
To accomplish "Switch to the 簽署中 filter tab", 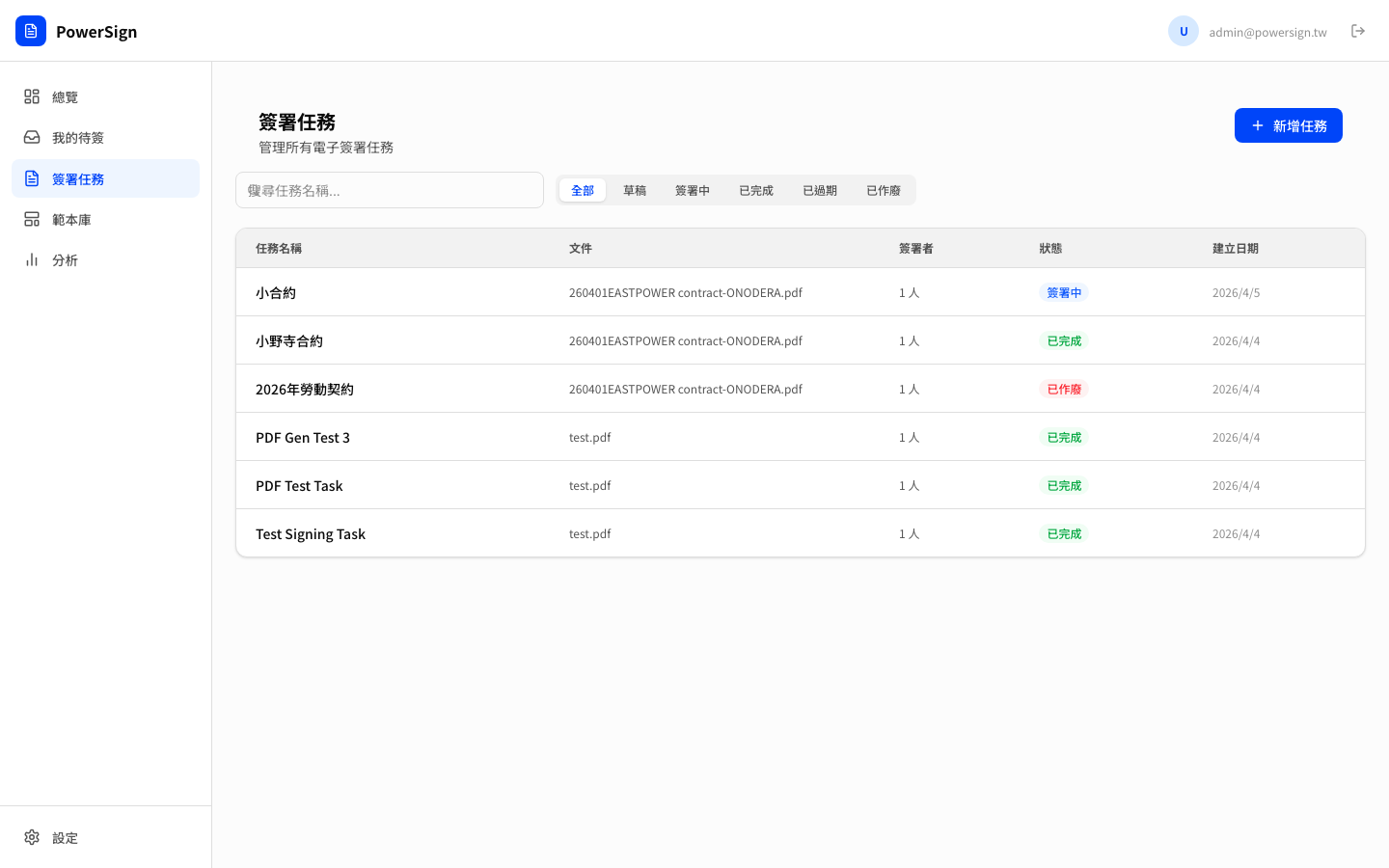I will pyautogui.click(x=692, y=190).
